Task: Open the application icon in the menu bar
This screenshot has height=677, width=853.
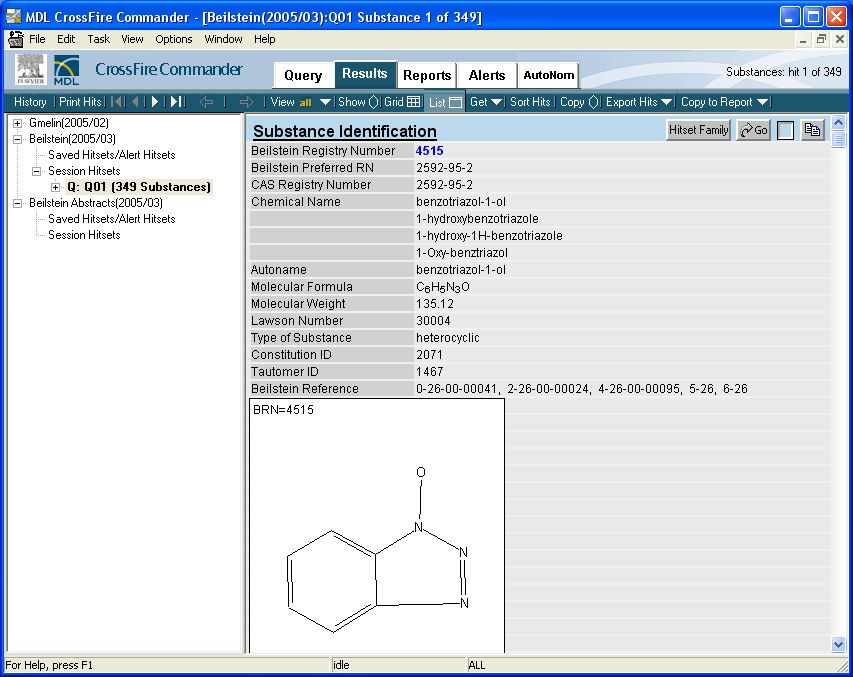Action: click(x=15, y=39)
